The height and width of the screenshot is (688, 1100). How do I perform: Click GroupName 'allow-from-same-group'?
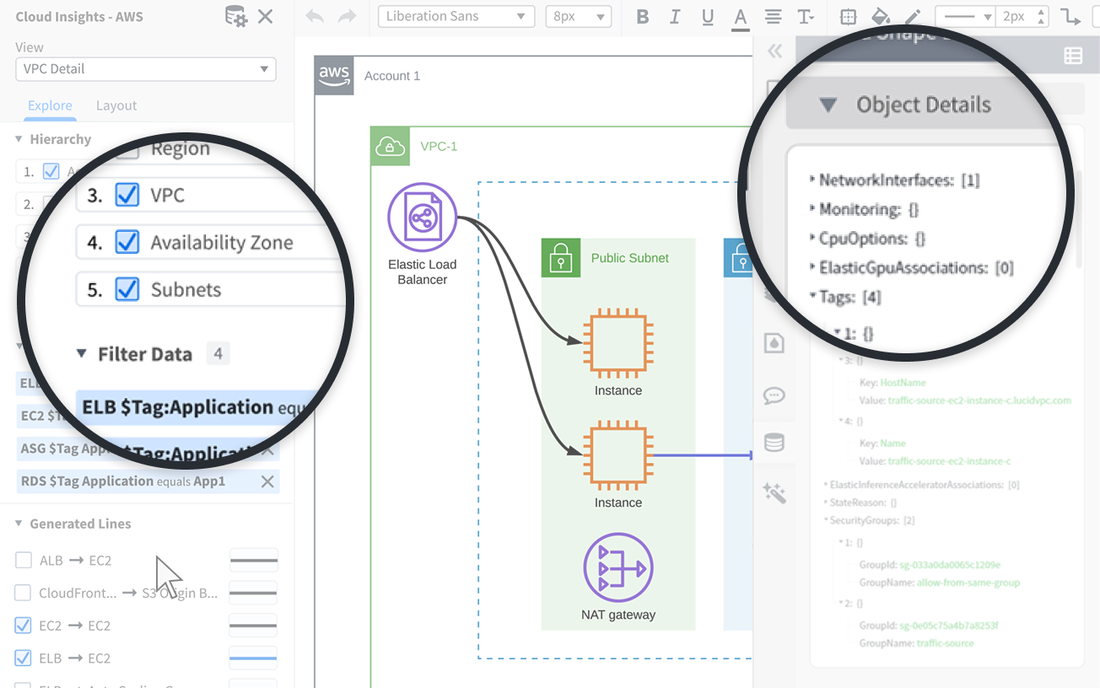(x=968, y=582)
